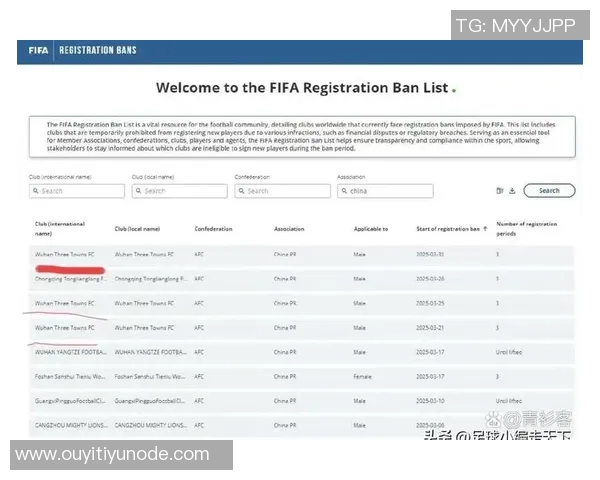Sort by the Applicable to column header
Image resolution: width=600 pixels, height=480 pixels.
tap(370, 229)
